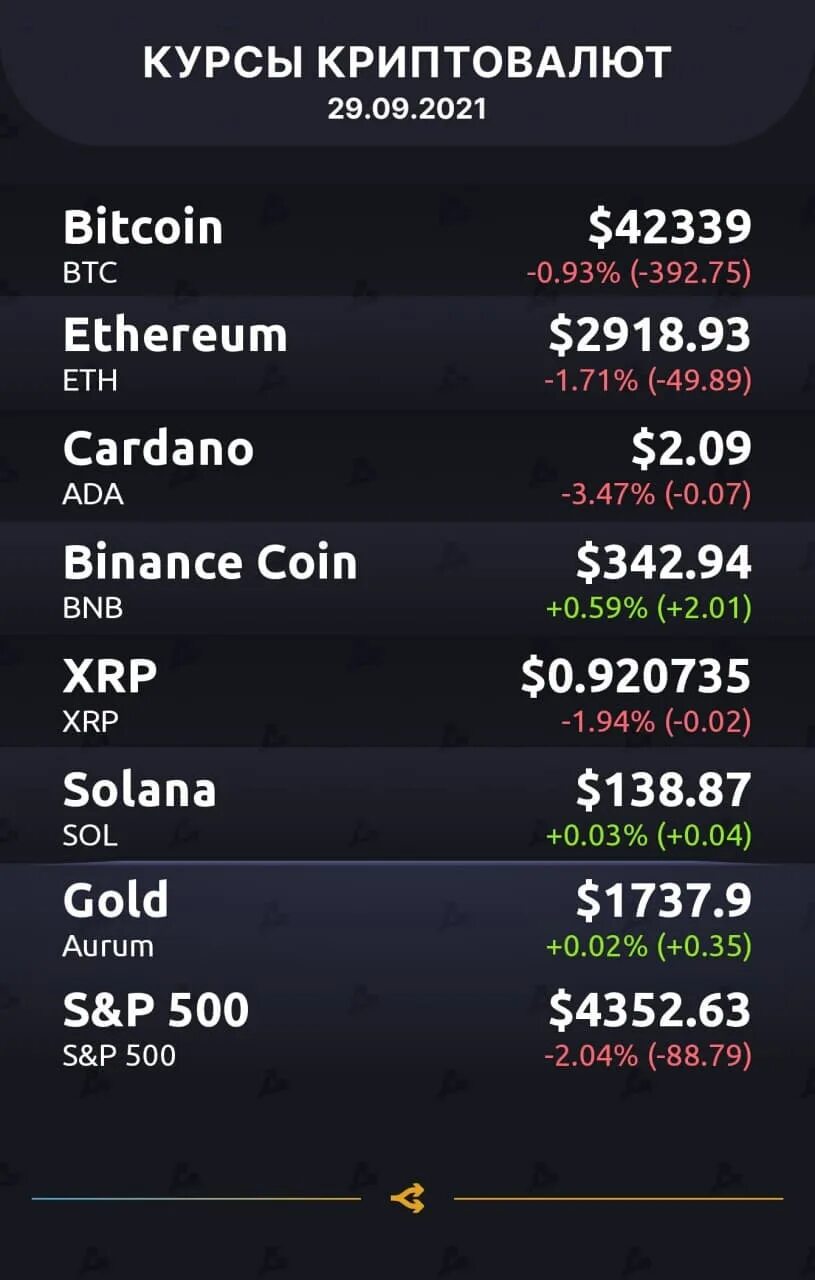Open the S&P 500 bold heading
Screen dimensions: 815x1280
pyautogui.click(x=156, y=1010)
